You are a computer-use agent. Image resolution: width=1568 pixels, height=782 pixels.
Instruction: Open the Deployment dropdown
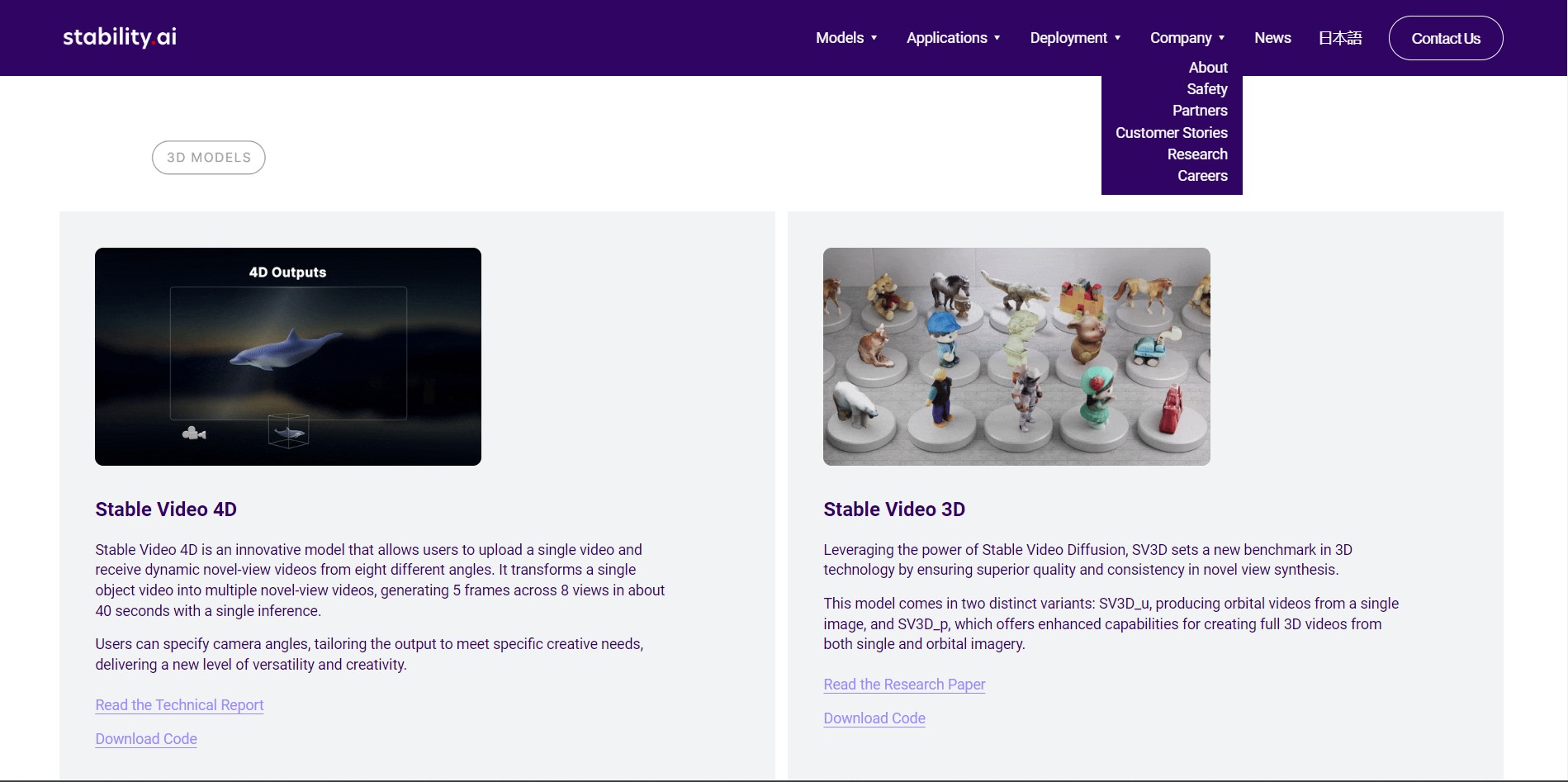pos(1075,38)
